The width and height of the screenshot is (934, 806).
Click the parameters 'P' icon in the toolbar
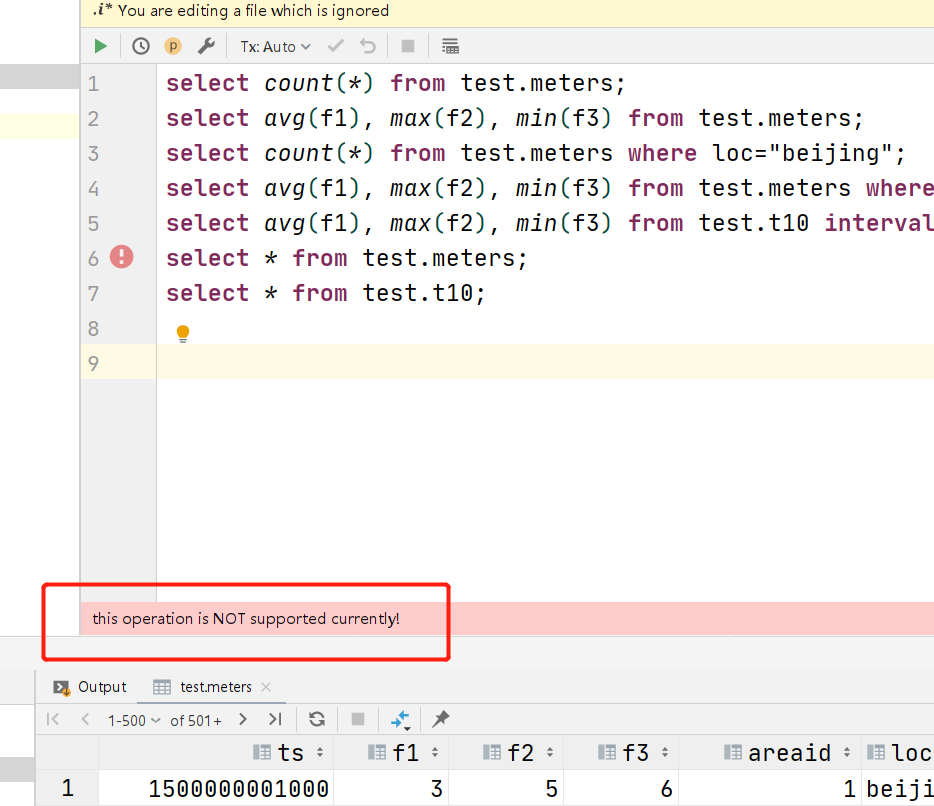[173, 46]
